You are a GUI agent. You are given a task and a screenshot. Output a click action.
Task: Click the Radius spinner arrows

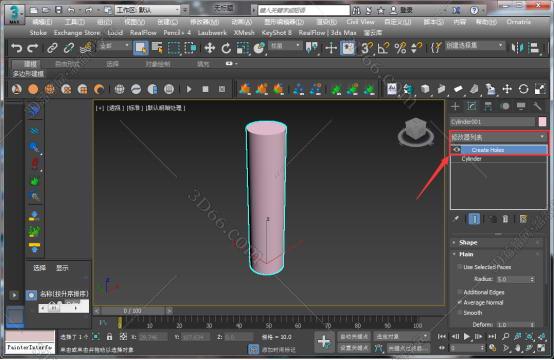(x=532, y=279)
